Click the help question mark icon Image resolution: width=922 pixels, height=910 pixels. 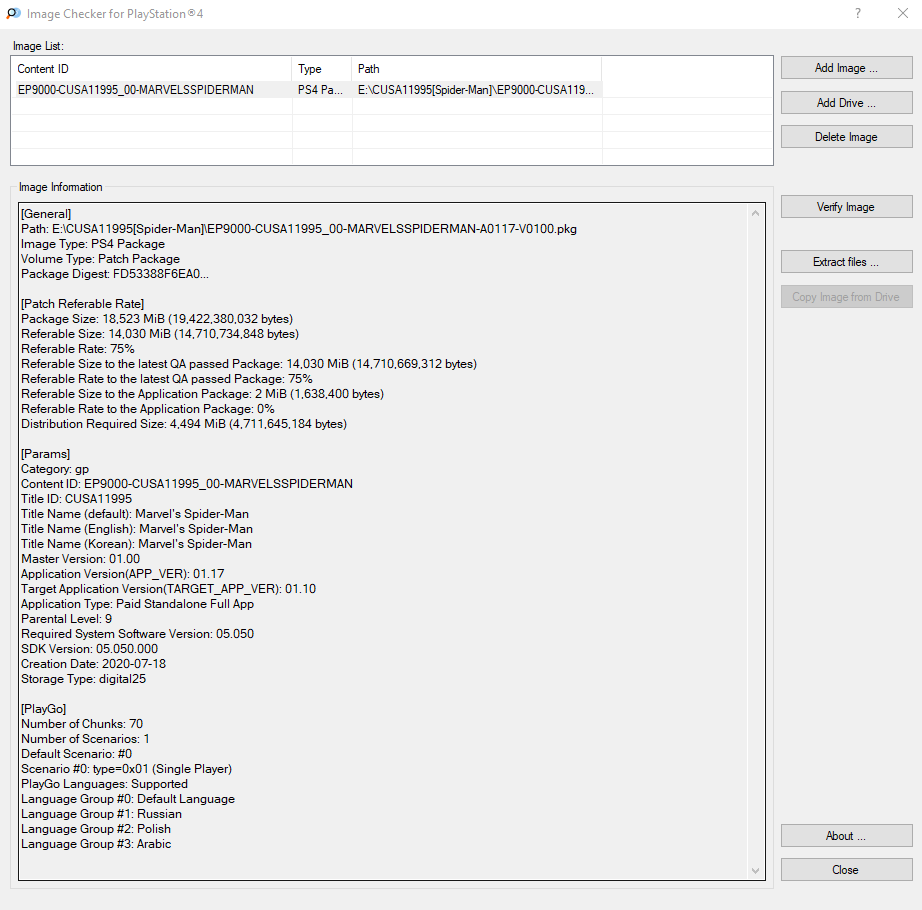(x=858, y=14)
